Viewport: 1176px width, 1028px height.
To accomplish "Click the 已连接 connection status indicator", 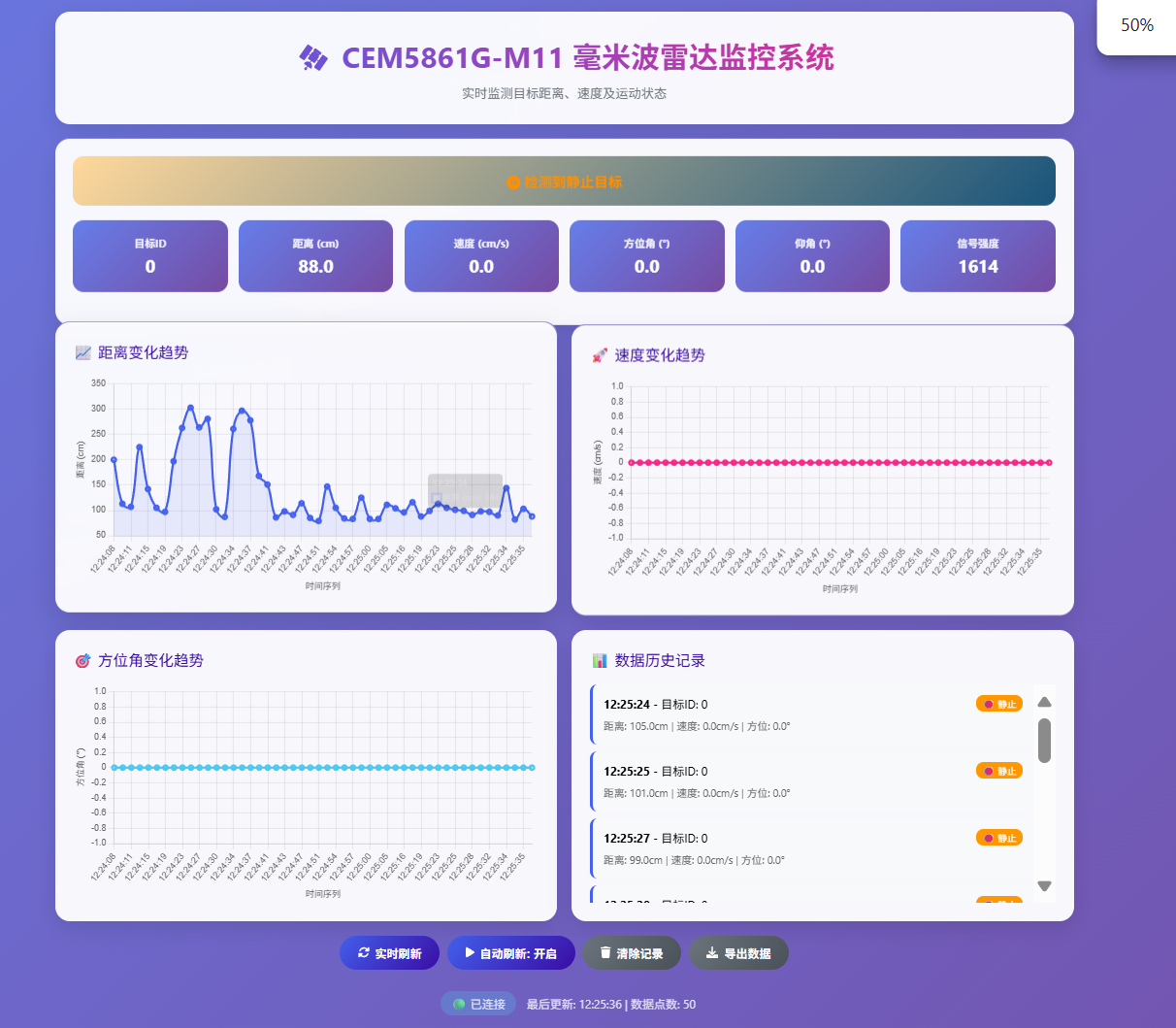I will point(478,1004).
